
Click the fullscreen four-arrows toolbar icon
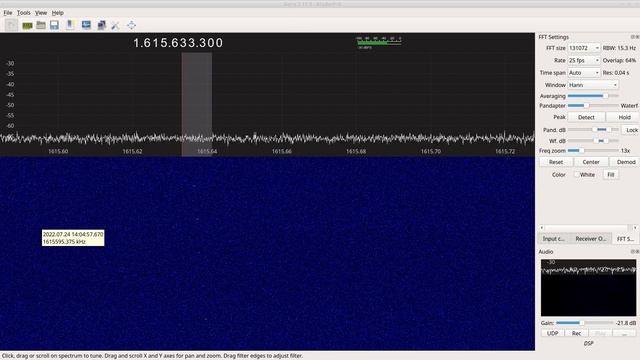point(131,25)
